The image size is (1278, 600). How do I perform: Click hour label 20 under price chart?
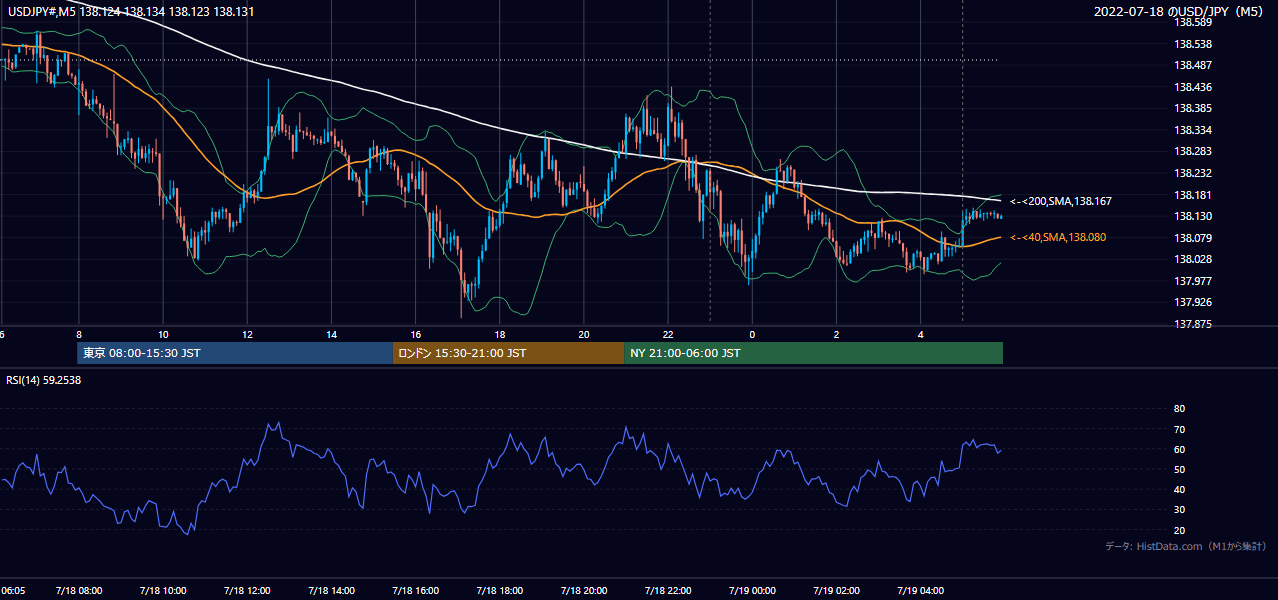click(584, 334)
